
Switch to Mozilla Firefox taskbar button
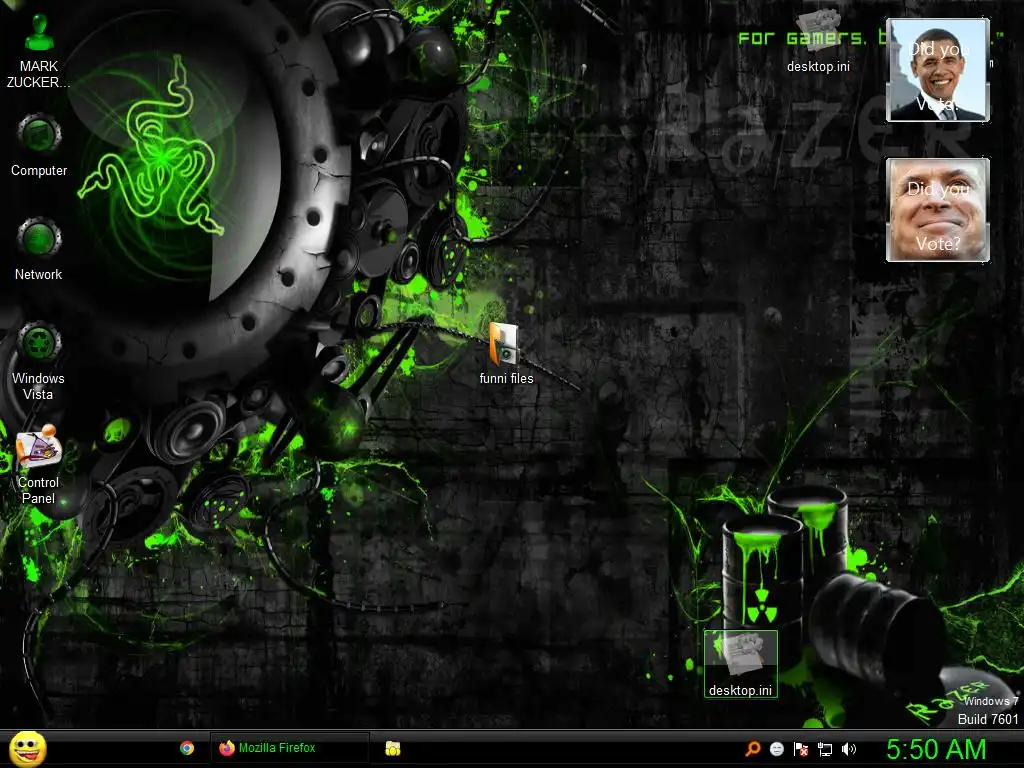tap(289, 748)
